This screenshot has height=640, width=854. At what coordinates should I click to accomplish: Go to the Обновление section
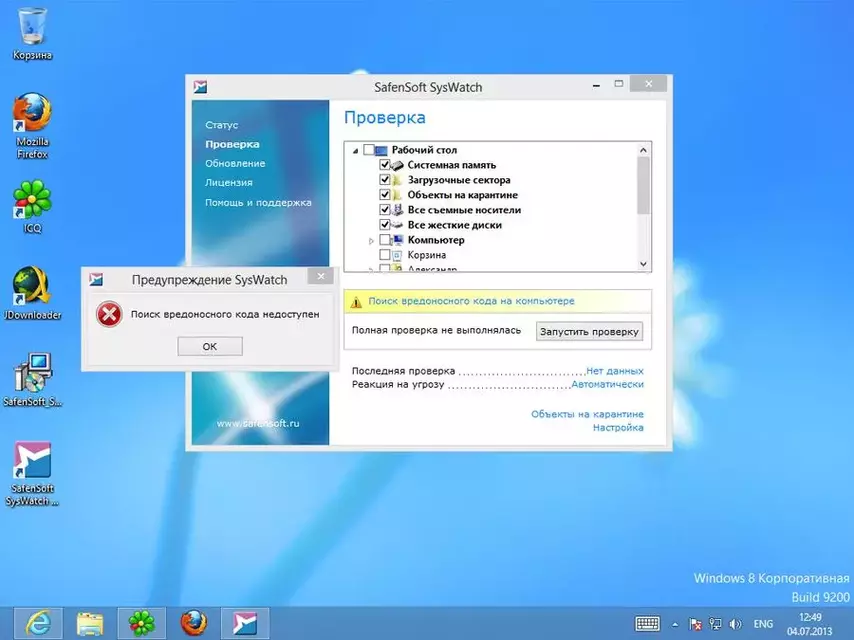[x=235, y=163]
